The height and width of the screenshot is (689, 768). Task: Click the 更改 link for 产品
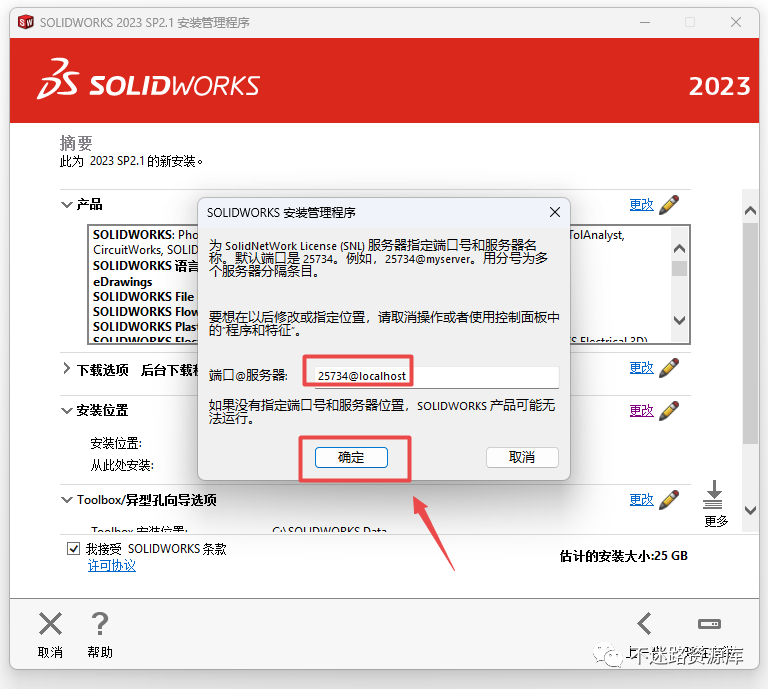(x=641, y=205)
